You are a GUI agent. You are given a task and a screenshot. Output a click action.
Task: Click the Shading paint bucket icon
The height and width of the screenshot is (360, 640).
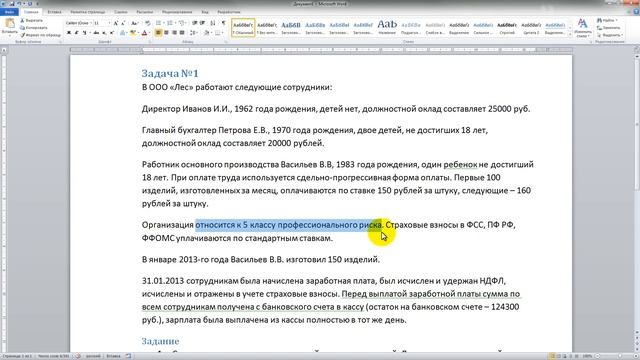pos(207,33)
